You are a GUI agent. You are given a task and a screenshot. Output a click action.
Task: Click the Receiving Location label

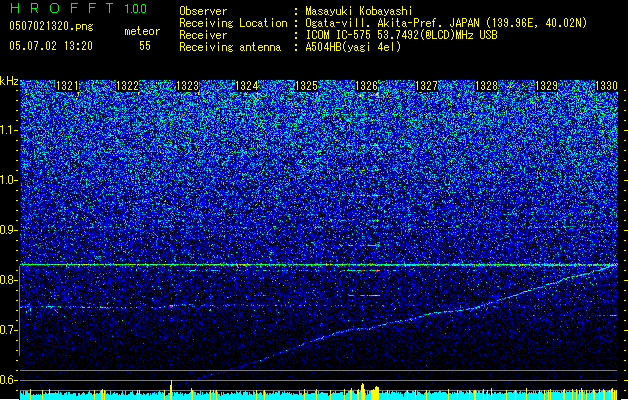click(233, 23)
